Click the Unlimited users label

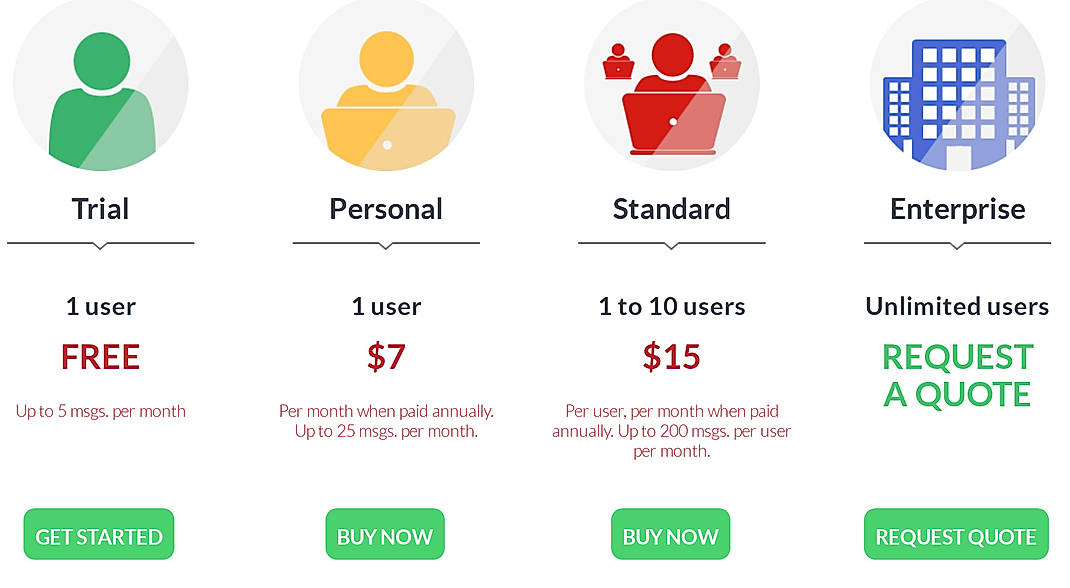pos(957,306)
